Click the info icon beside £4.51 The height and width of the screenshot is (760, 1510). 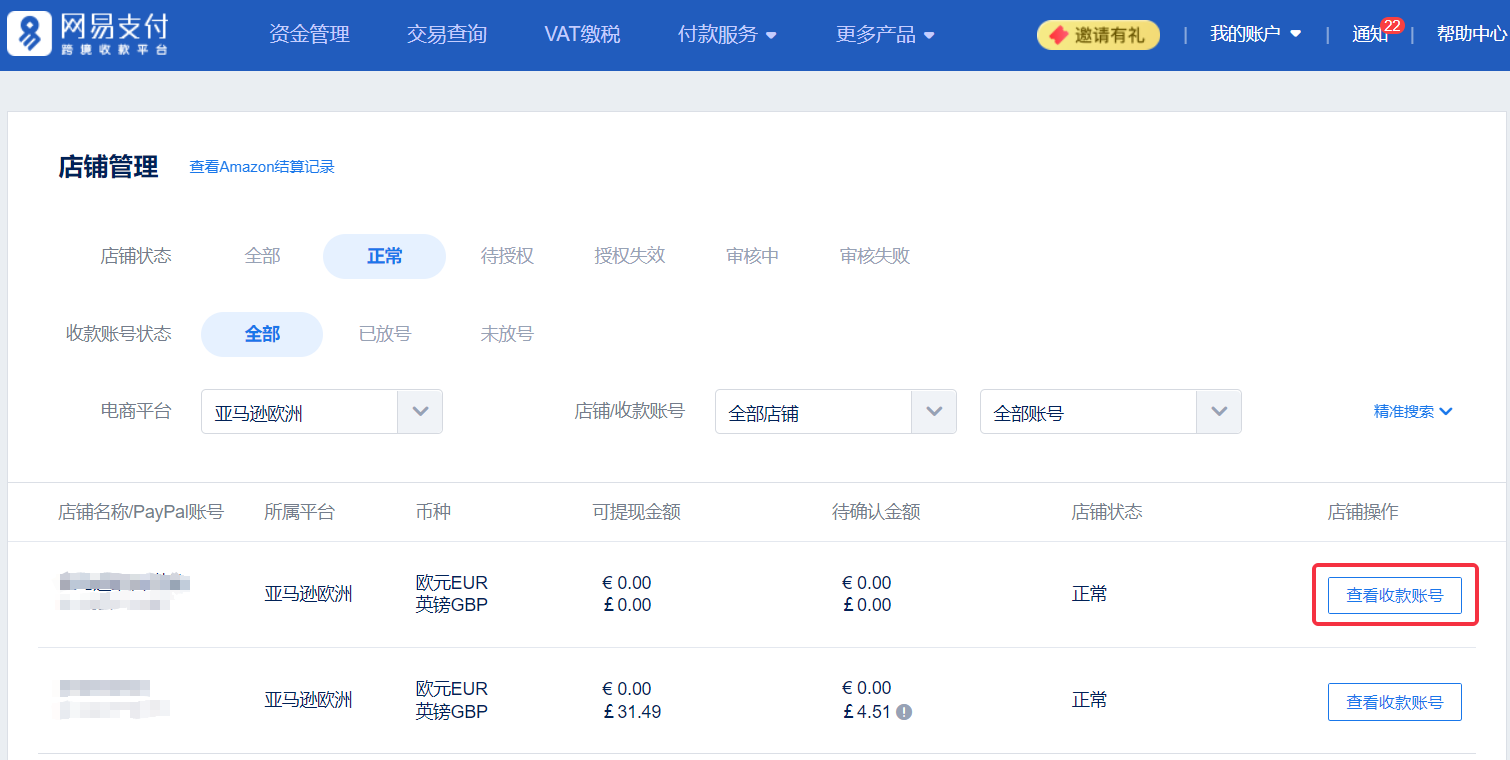[904, 712]
